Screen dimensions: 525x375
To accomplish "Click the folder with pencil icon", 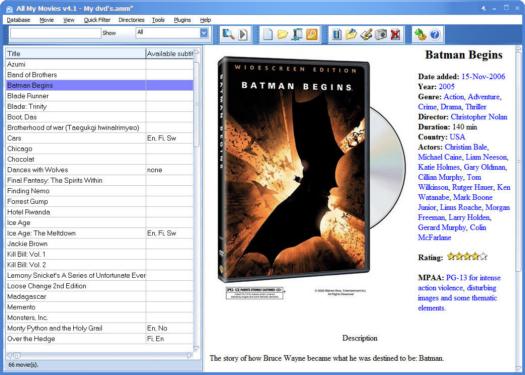I will click(x=352, y=34).
